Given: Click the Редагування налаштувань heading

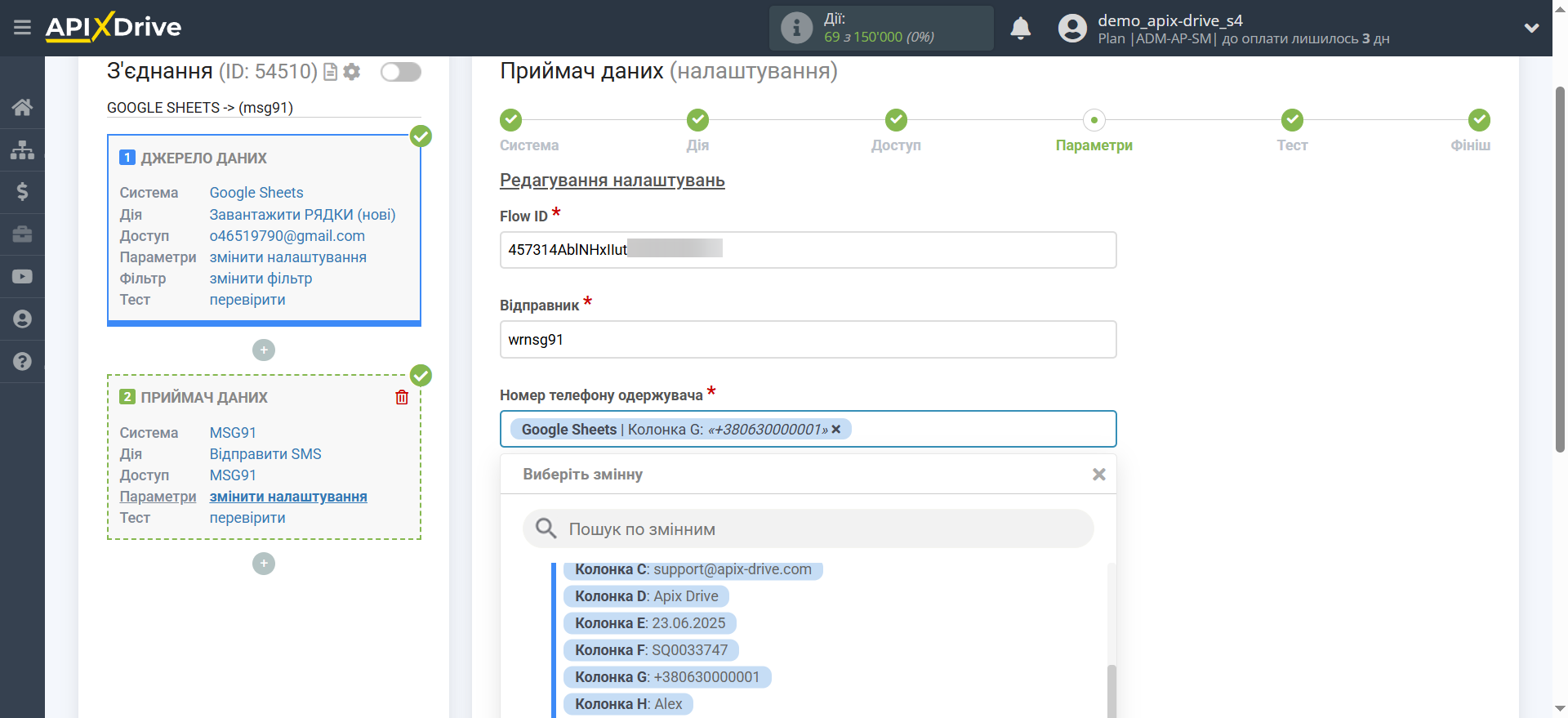Looking at the screenshot, I should pyautogui.click(x=612, y=181).
